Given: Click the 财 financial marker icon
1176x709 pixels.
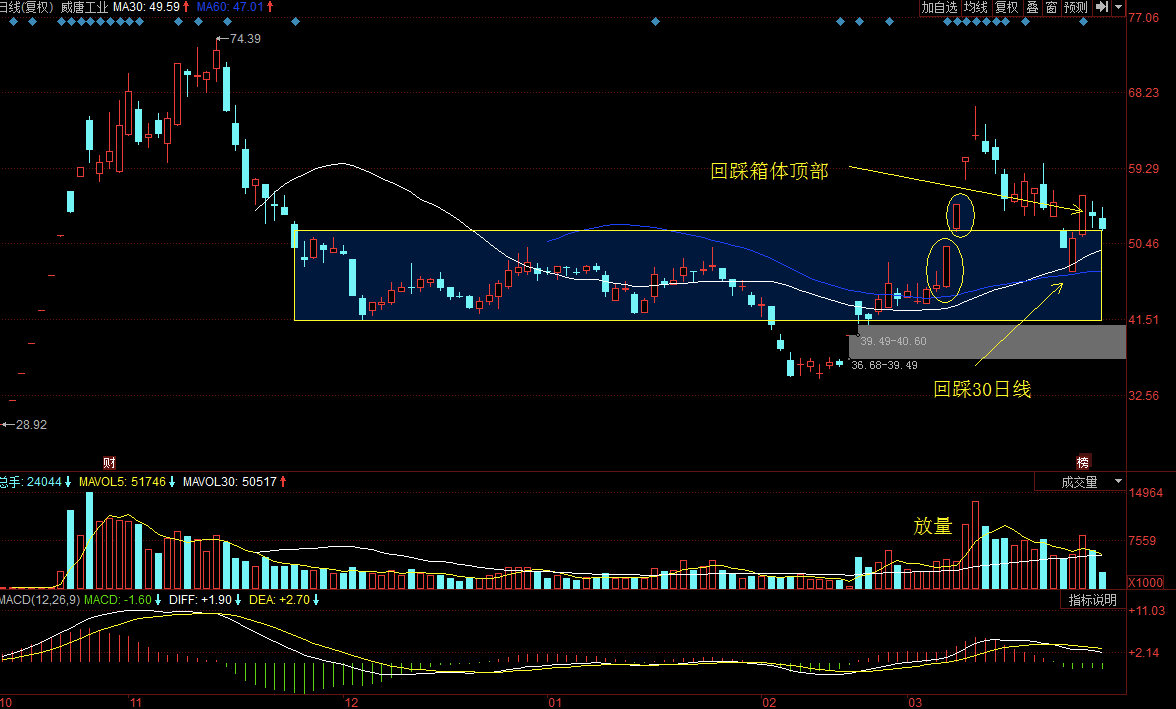Looking at the screenshot, I should (110, 463).
